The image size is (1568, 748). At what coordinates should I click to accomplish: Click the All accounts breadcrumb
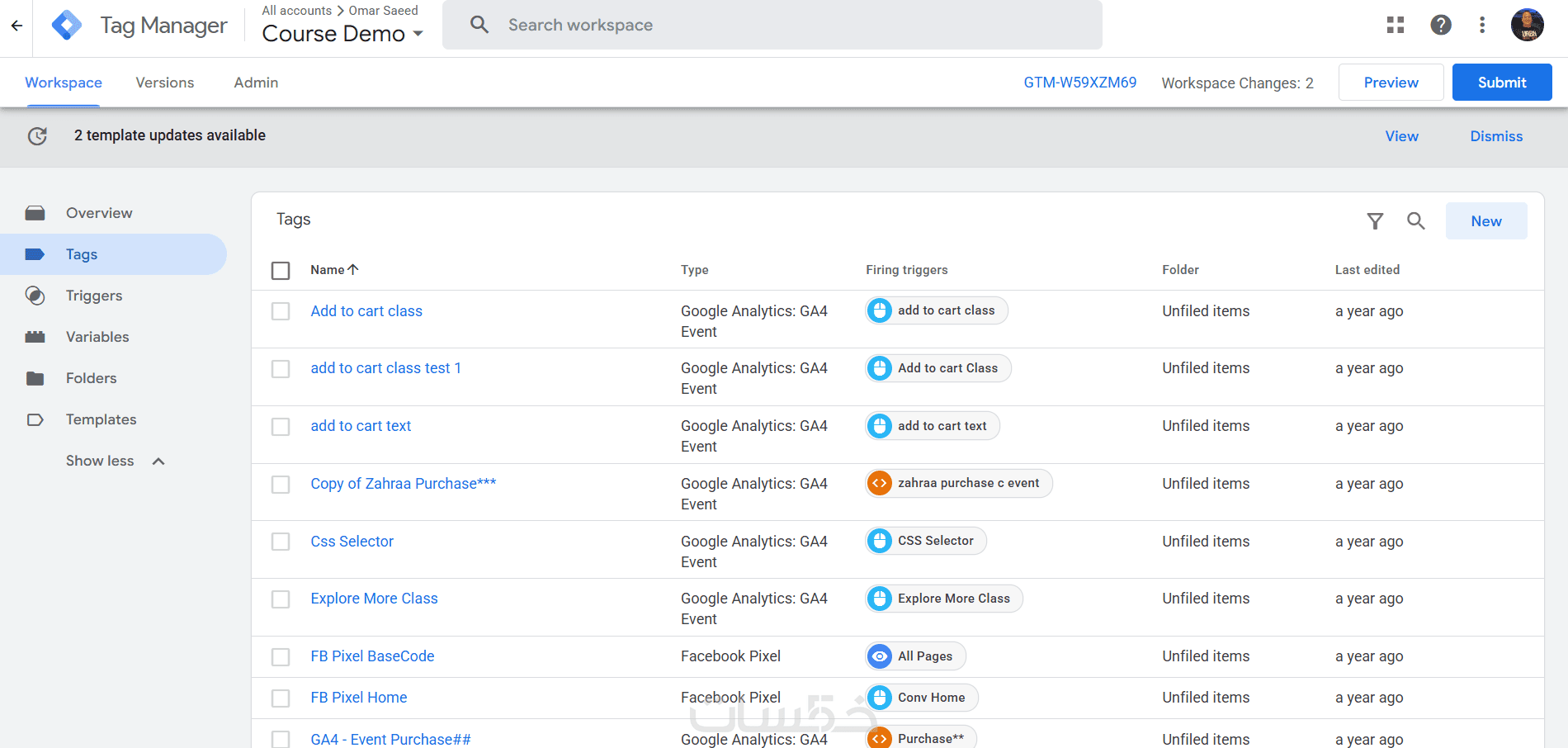coord(297,11)
